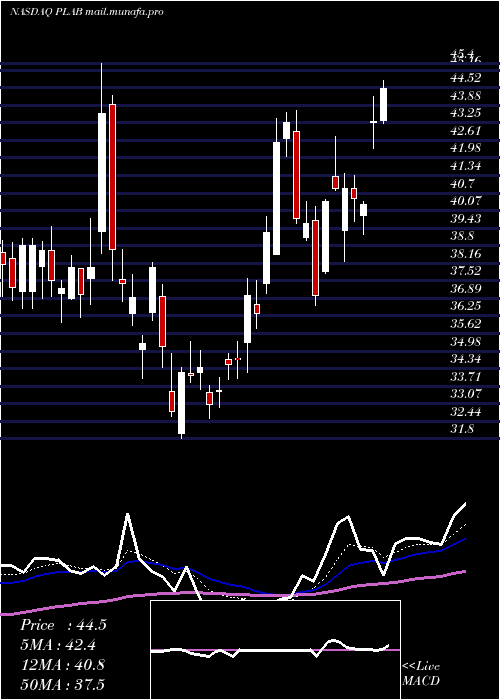Click the 36.25 price axis label

click(x=466, y=306)
